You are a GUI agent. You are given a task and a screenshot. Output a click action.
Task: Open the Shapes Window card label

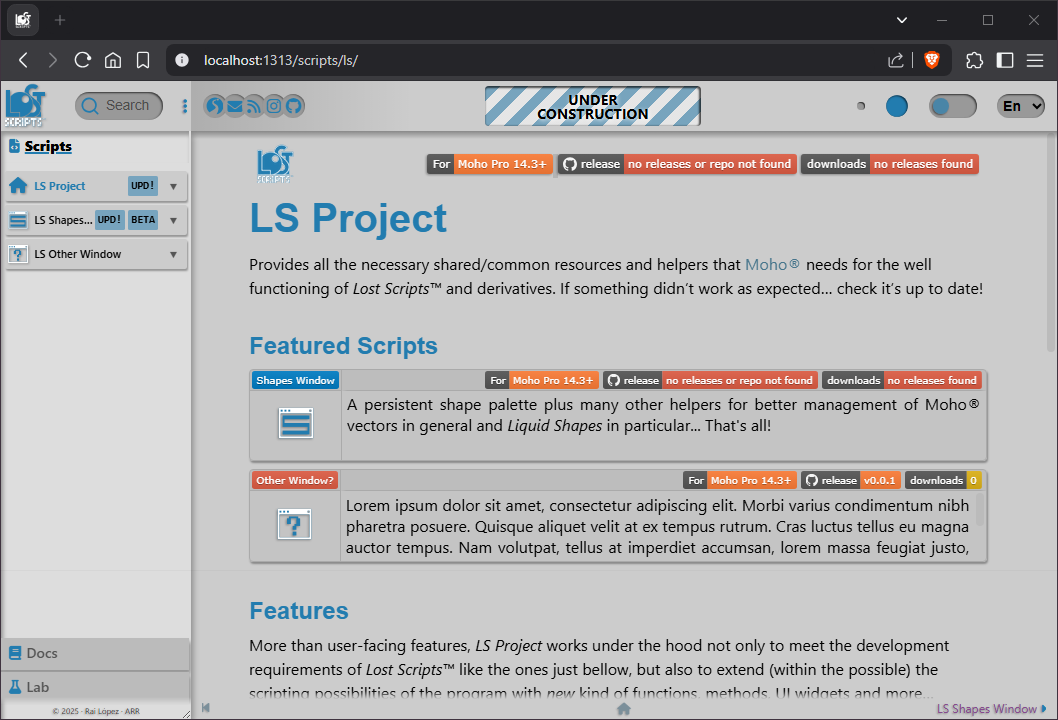click(x=296, y=381)
